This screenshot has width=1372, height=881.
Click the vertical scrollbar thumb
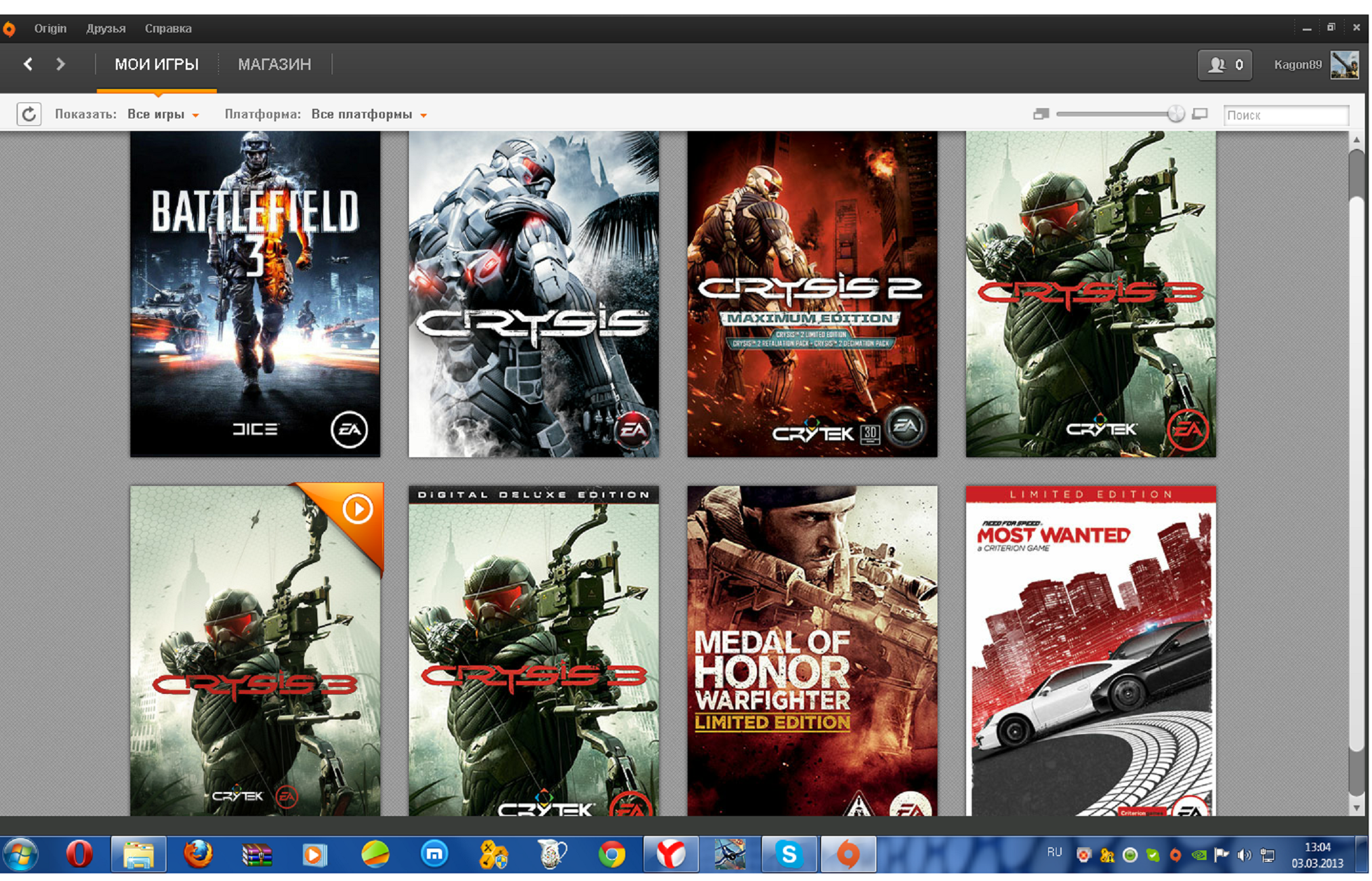(1357, 474)
